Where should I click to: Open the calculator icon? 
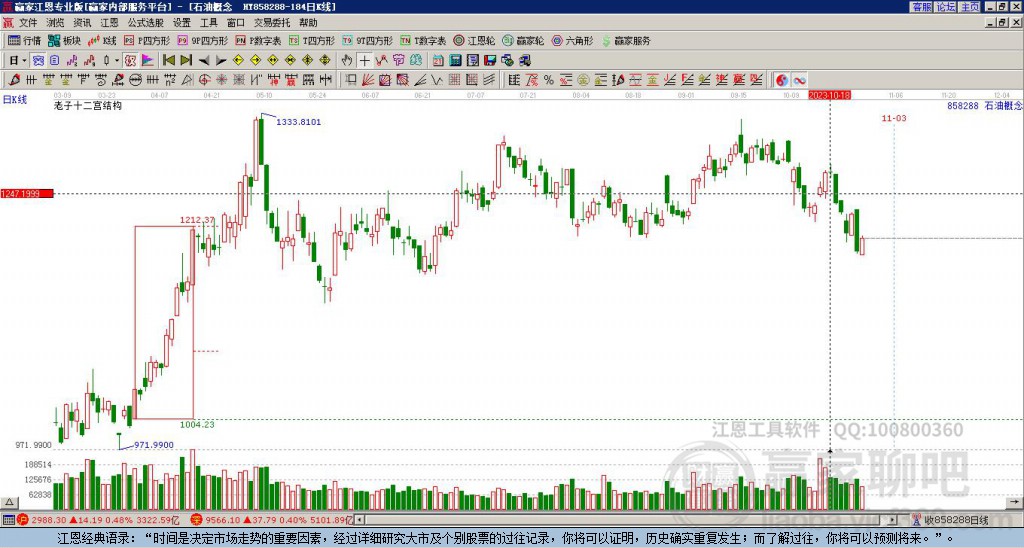pos(456,61)
